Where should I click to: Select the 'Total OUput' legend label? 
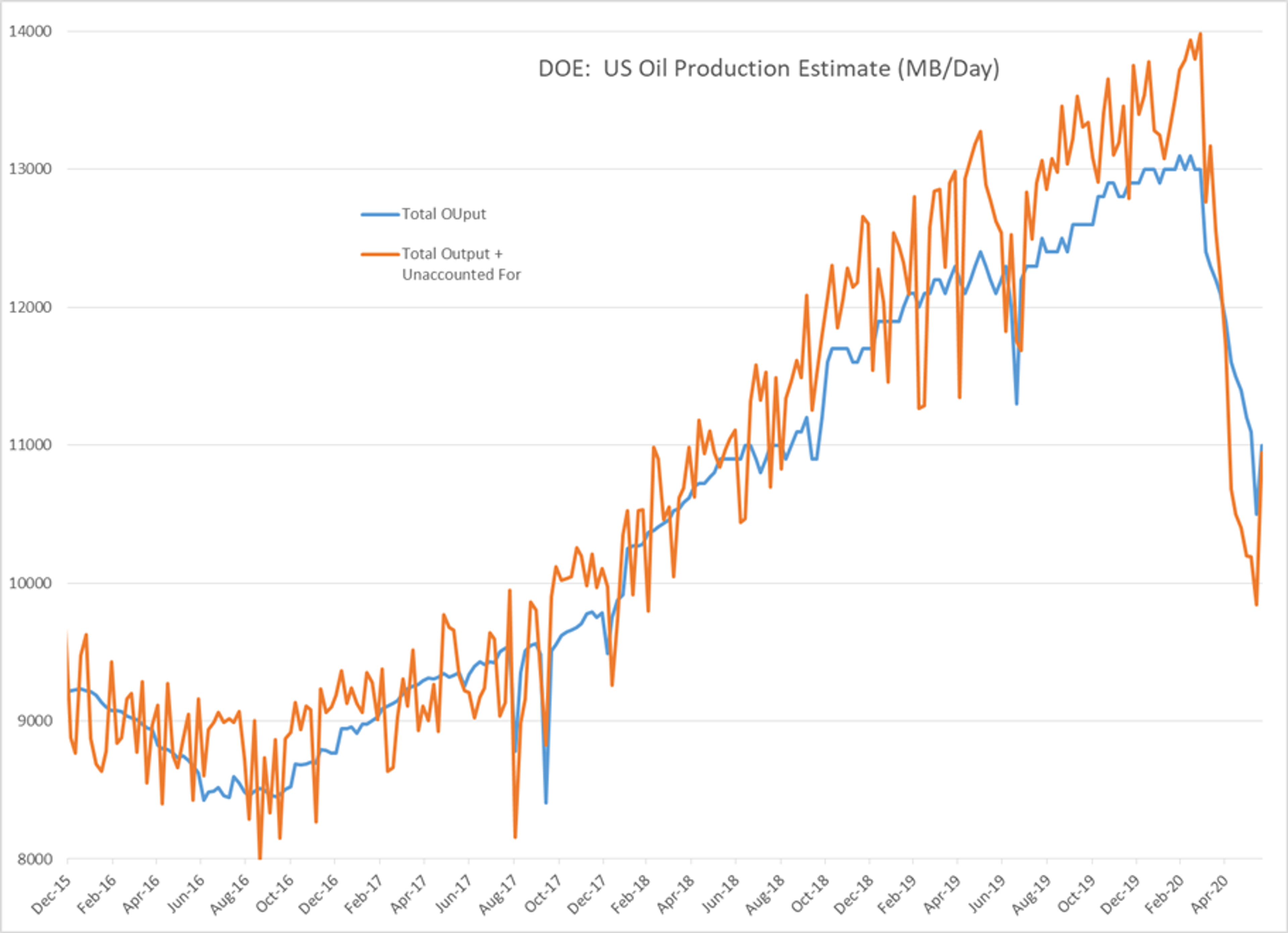444,214
